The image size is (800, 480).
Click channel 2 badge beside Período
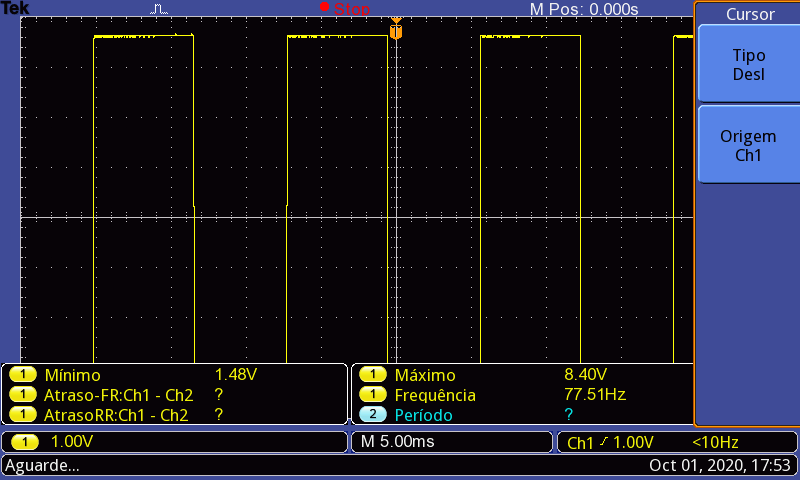[373, 414]
